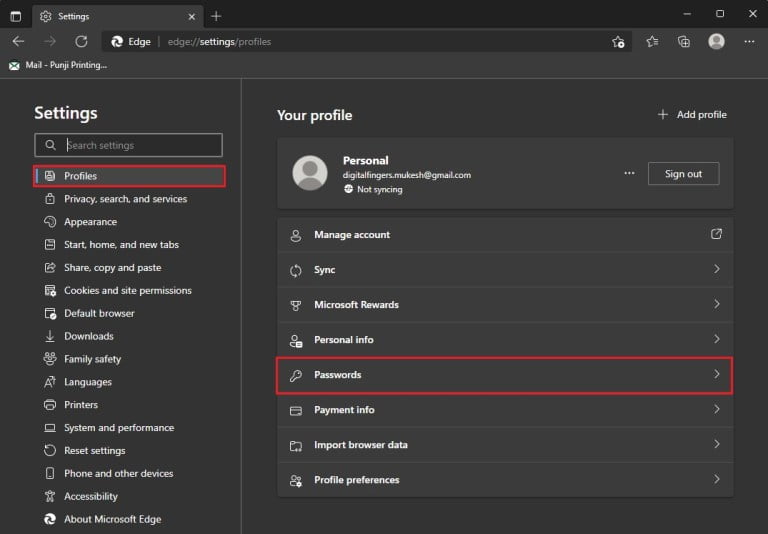Open Cookies and site permissions

tap(119, 291)
